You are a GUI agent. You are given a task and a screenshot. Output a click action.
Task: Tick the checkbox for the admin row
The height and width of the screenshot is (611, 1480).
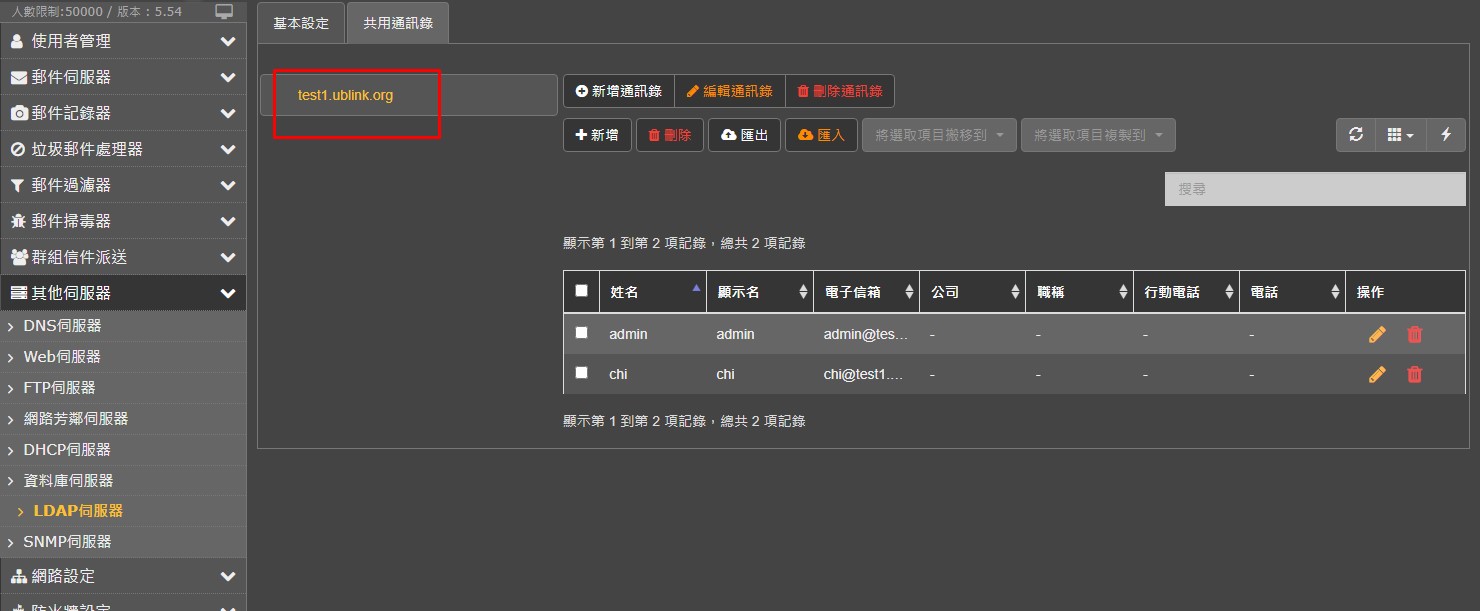tap(582, 333)
